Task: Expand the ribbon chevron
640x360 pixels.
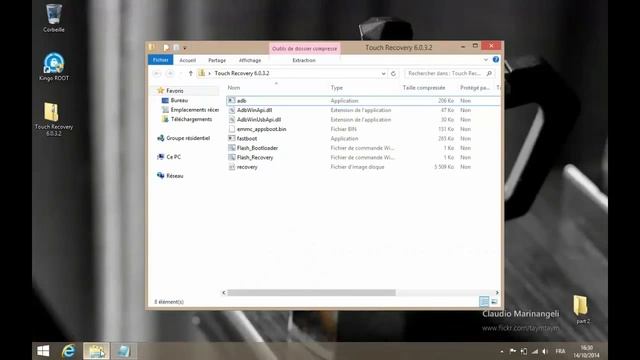Action: pyautogui.click(x=486, y=60)
